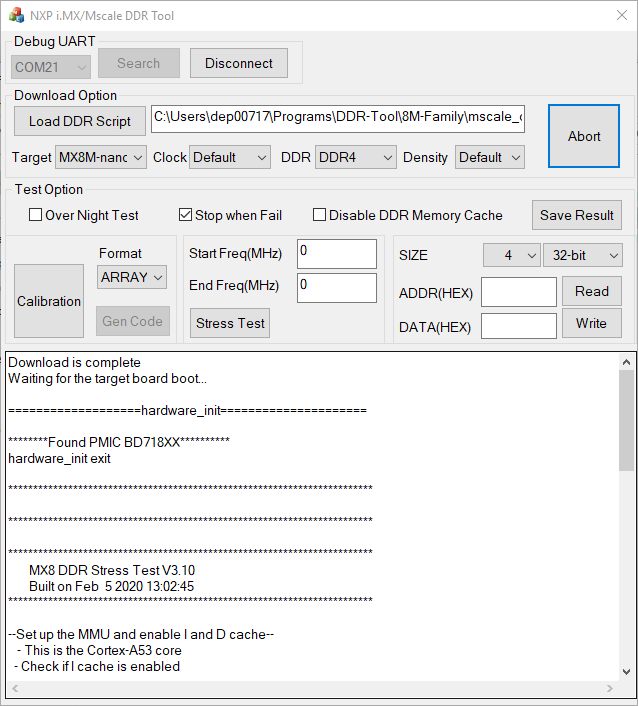Image resolution: width=638 pixels, height=706 pixels.
Task: Open the Density Default dropdown
Action: (490, 157)
